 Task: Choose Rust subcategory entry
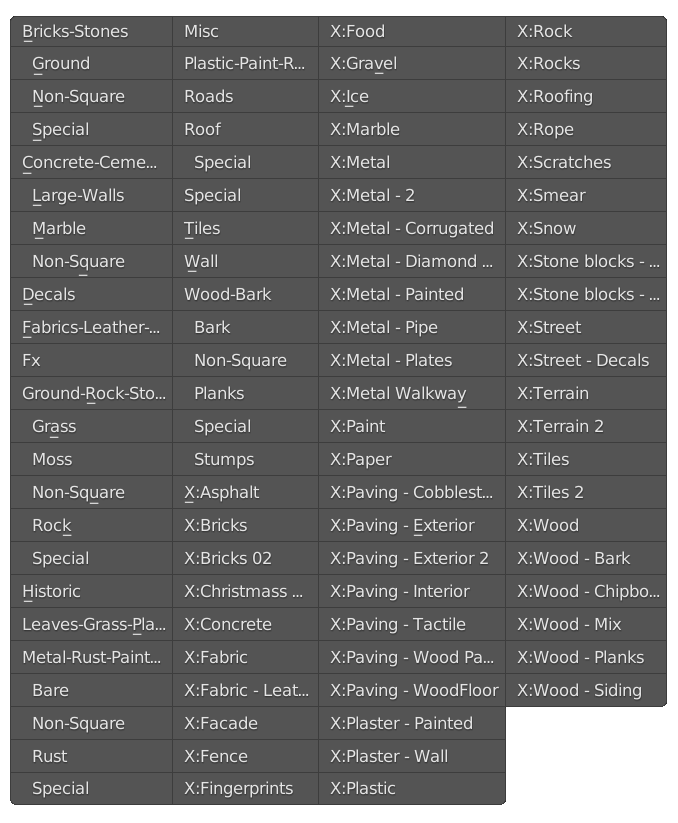pos(91,756)
